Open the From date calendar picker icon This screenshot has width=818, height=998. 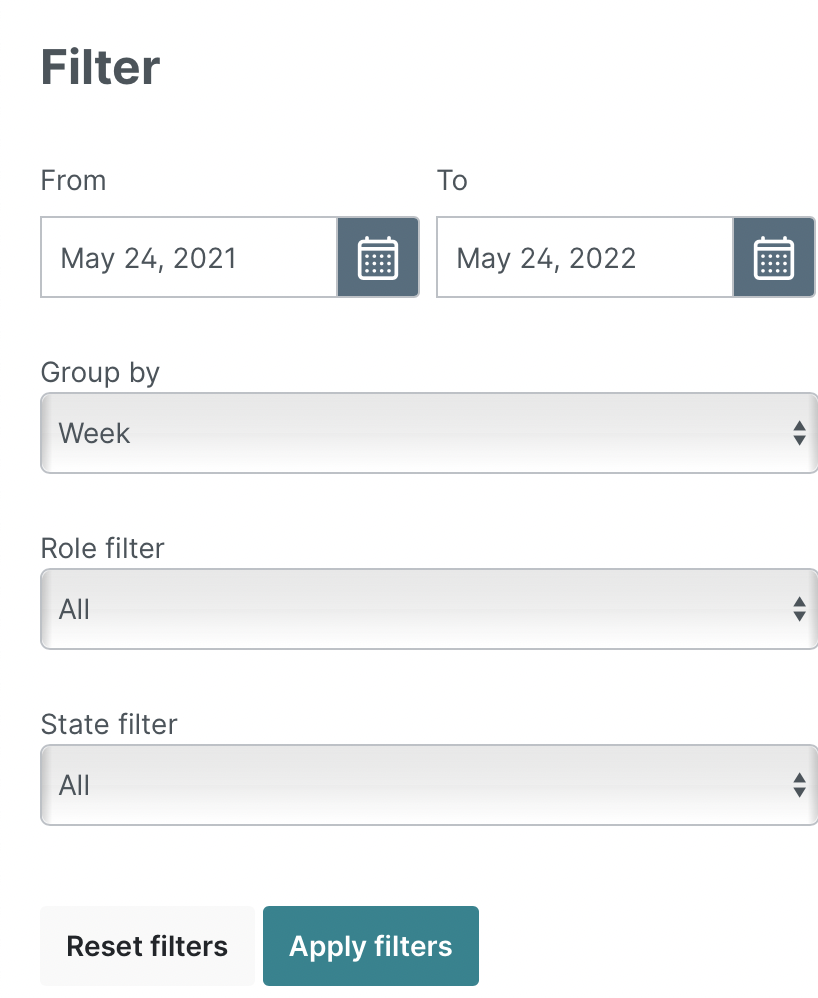coord(378,257)
